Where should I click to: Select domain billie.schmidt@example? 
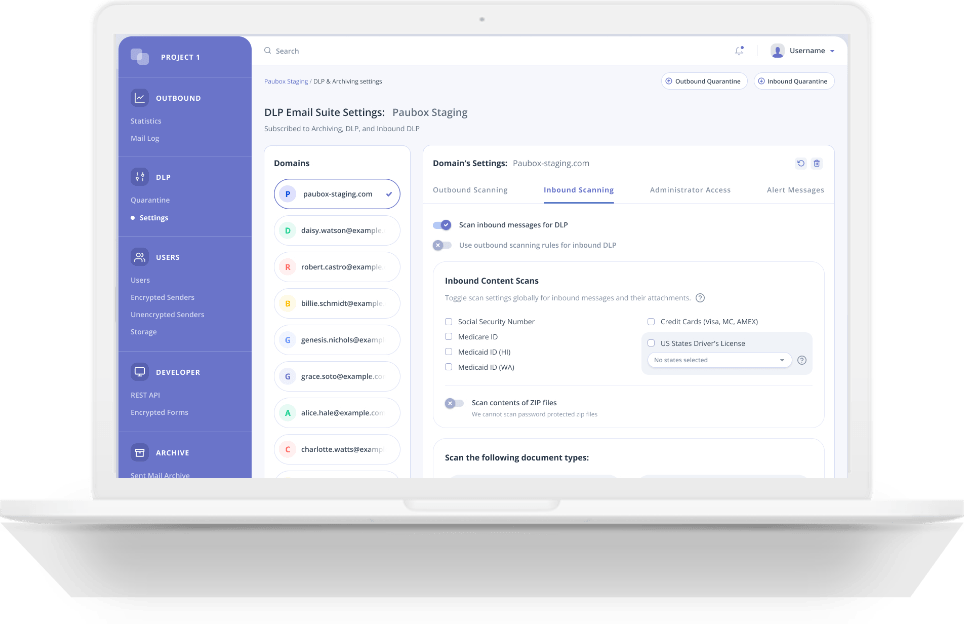[337, 303]
